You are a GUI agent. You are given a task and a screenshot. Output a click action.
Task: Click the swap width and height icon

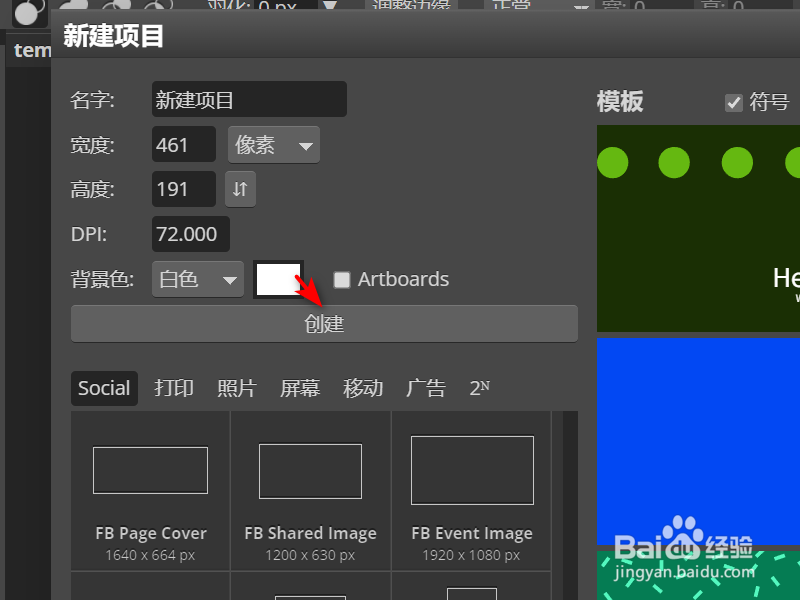point(240,189)
